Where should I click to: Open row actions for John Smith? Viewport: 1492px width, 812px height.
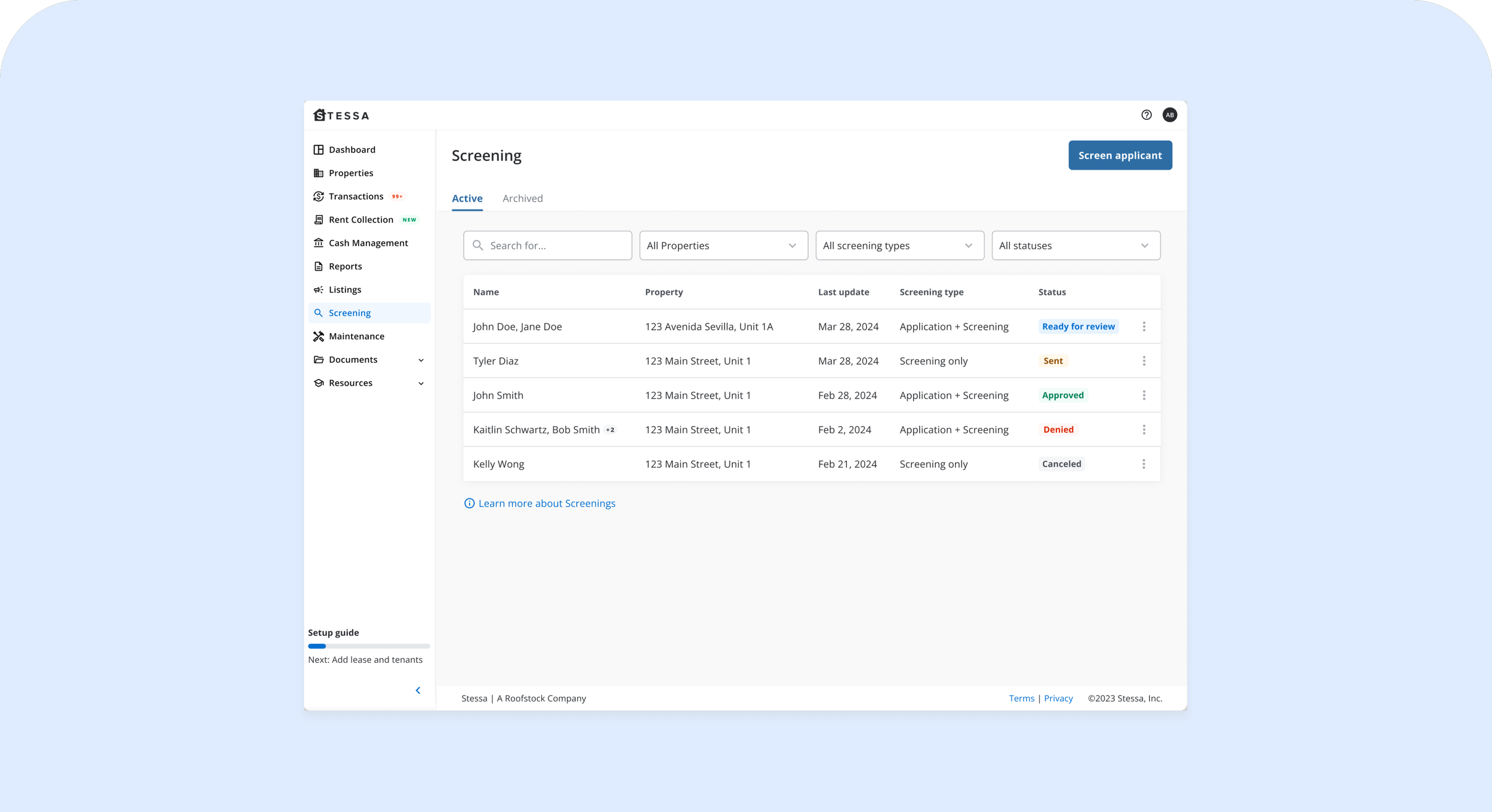(x=1143, y=396)
